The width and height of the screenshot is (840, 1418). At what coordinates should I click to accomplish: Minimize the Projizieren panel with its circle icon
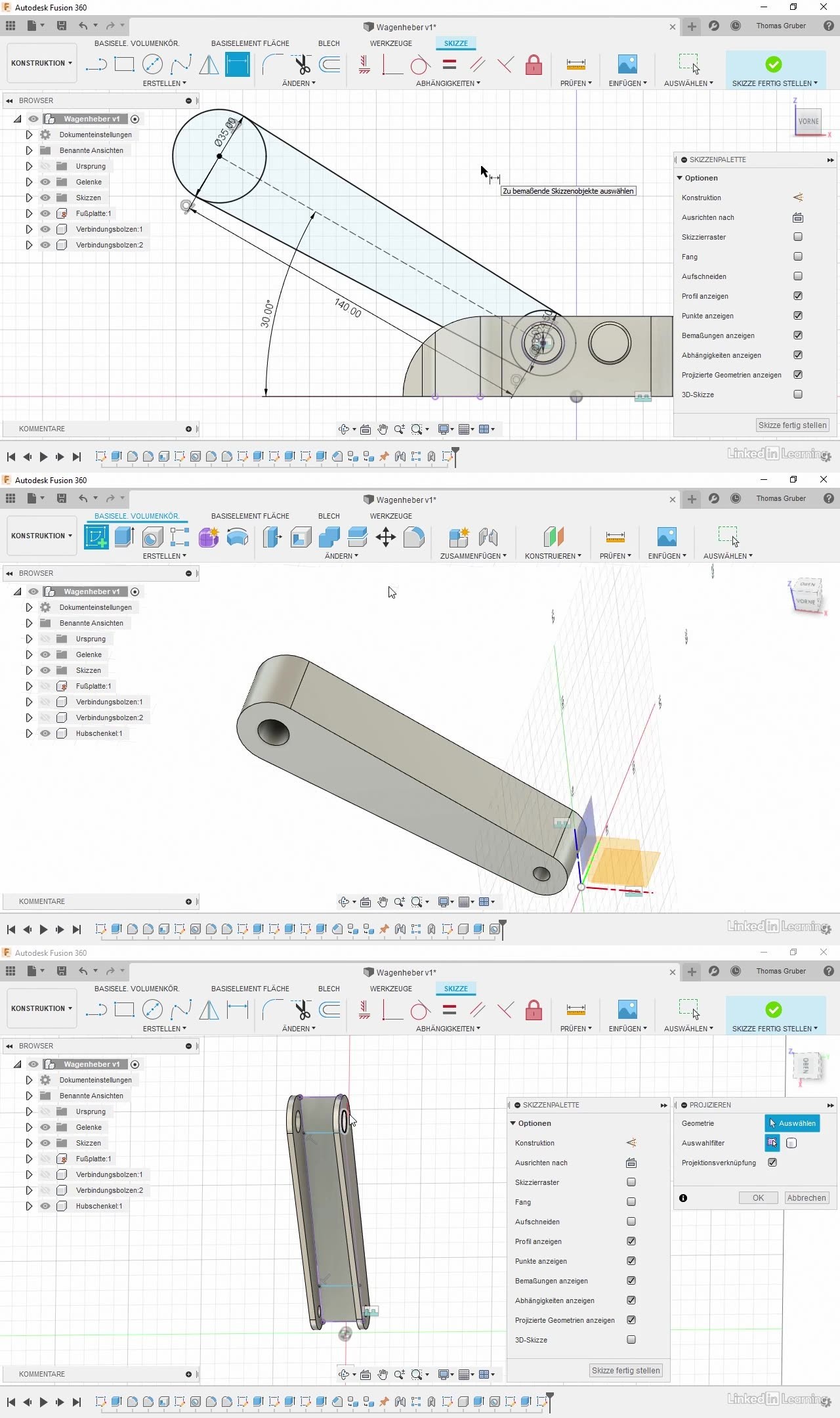pyautogui.click(x=684, y=1106)
